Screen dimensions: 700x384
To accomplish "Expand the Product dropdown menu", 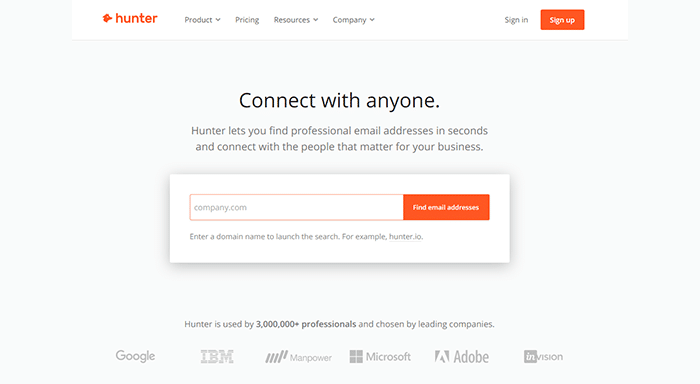I will pos(202,20).
